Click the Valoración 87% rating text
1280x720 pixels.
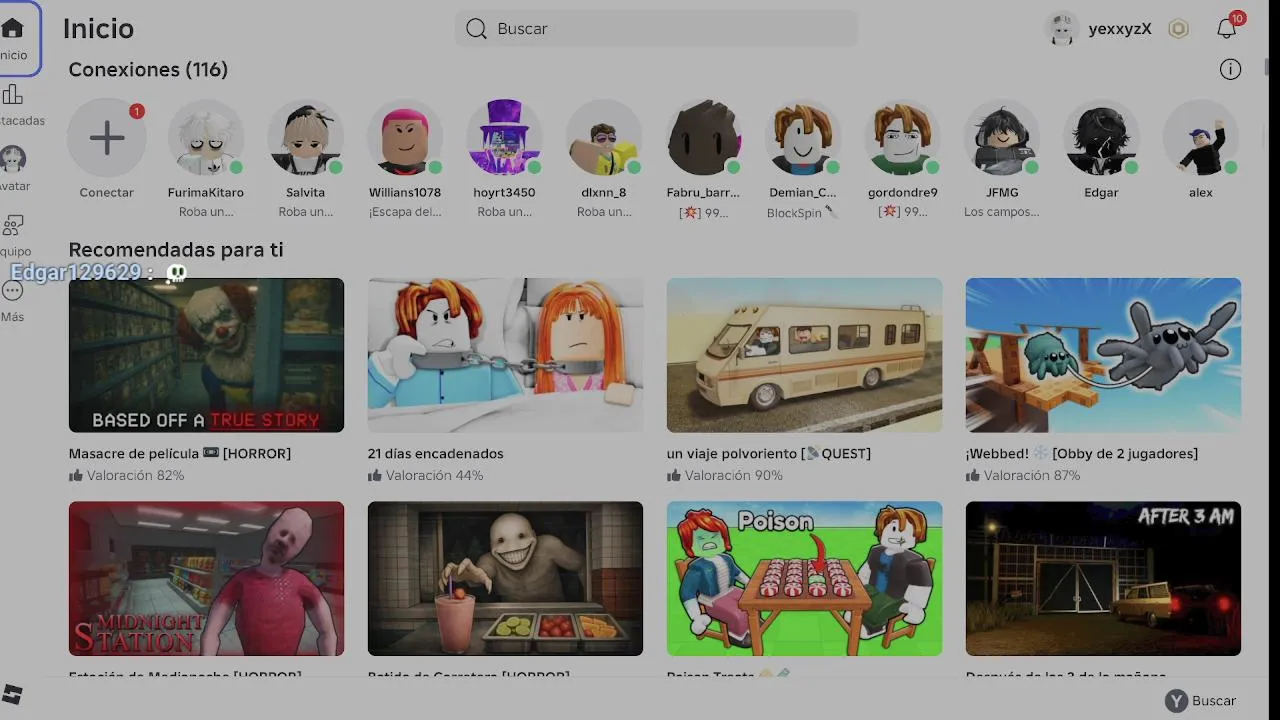[x=1033, y=476]
